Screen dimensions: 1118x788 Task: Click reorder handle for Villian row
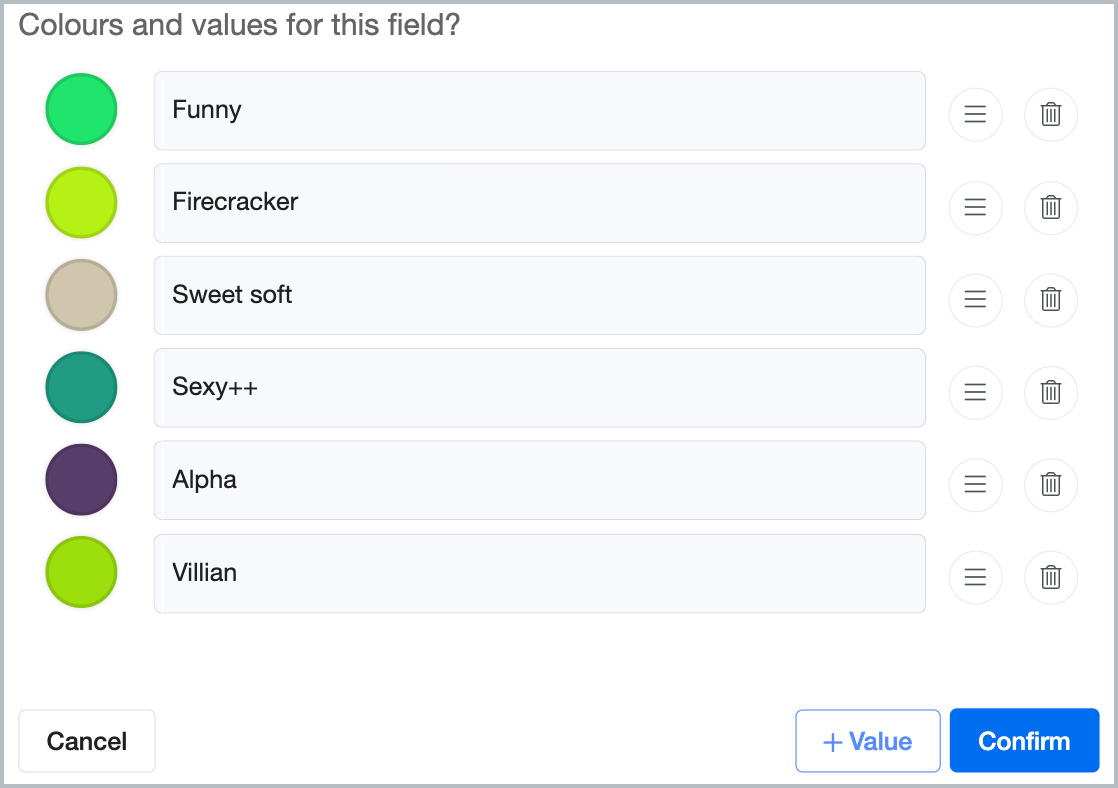975,577
